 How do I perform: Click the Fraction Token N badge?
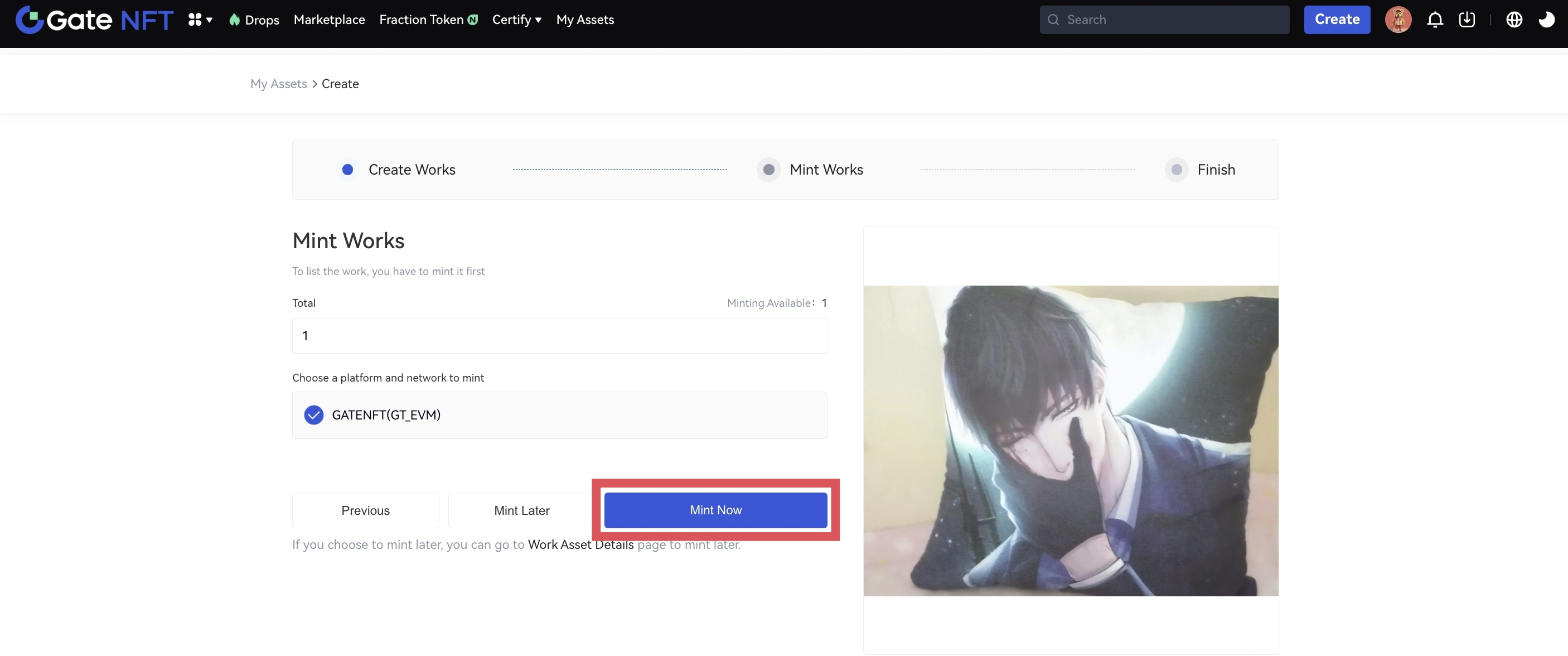click(473, 20)
